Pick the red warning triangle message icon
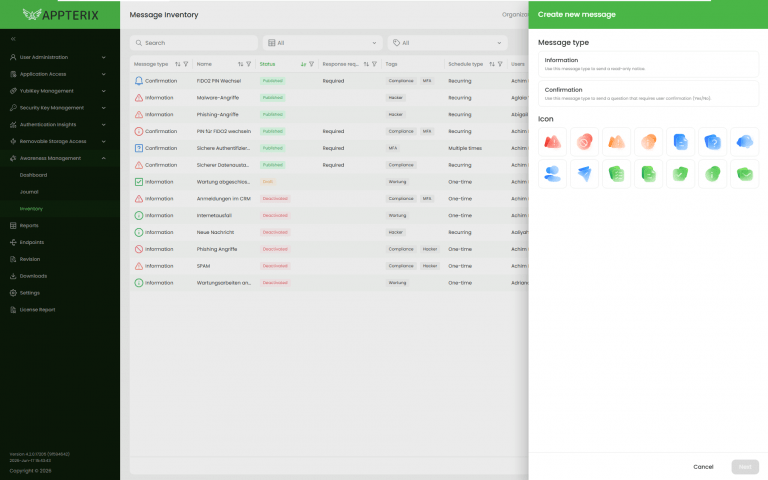This screenshot has width=768, height=480. click(552, 142)
